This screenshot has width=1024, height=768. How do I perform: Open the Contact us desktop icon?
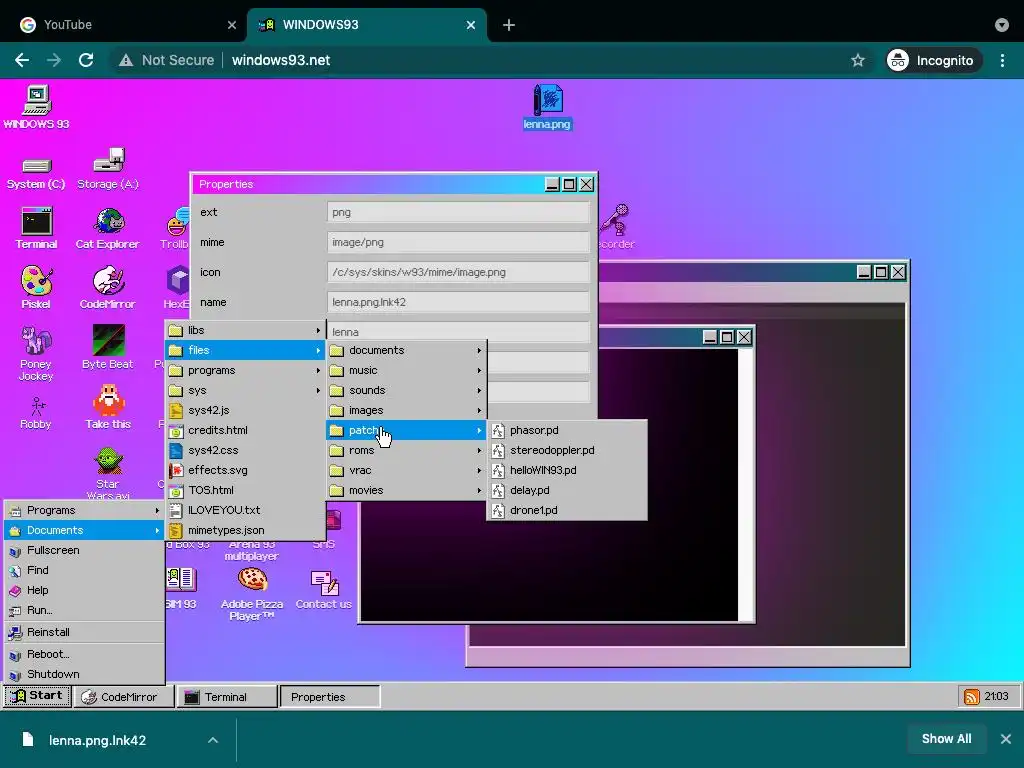(x=324, y=590)
